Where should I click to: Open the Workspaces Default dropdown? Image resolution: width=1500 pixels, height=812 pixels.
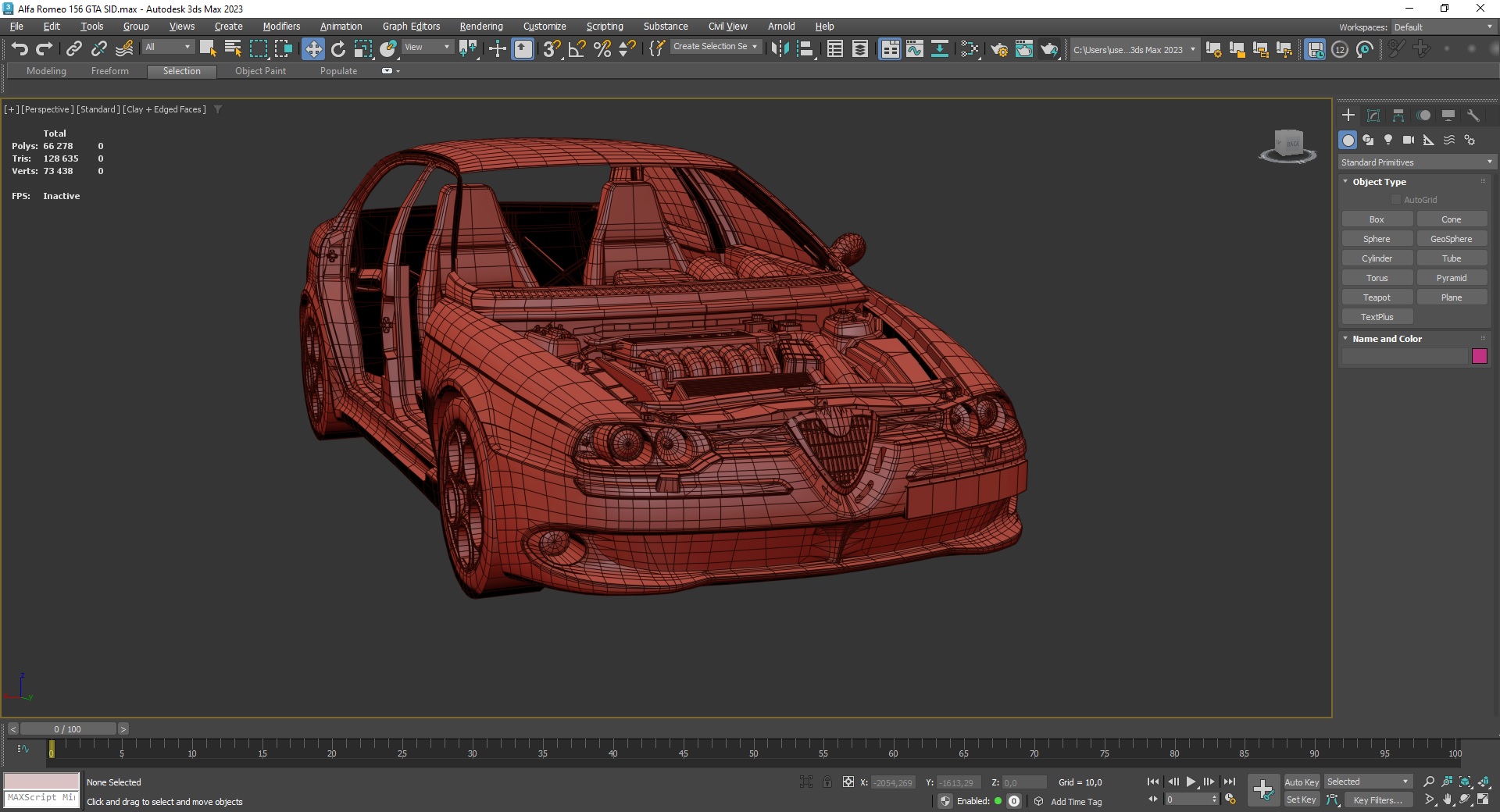[1442, 27]
